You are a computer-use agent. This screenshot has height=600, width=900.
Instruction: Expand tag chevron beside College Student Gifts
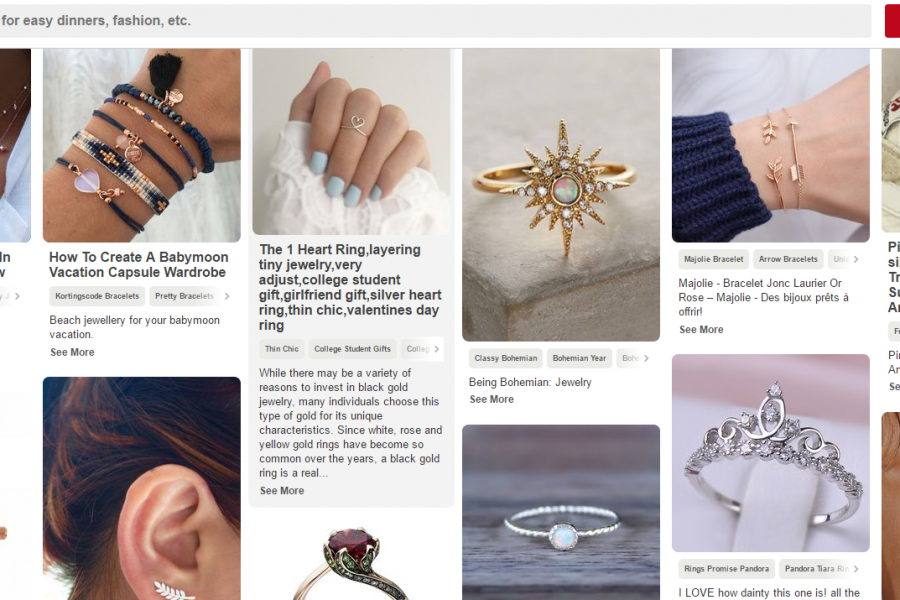[x=436, y=349]
